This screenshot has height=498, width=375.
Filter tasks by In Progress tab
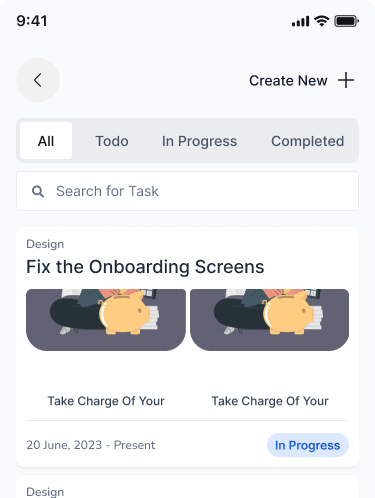199,141
